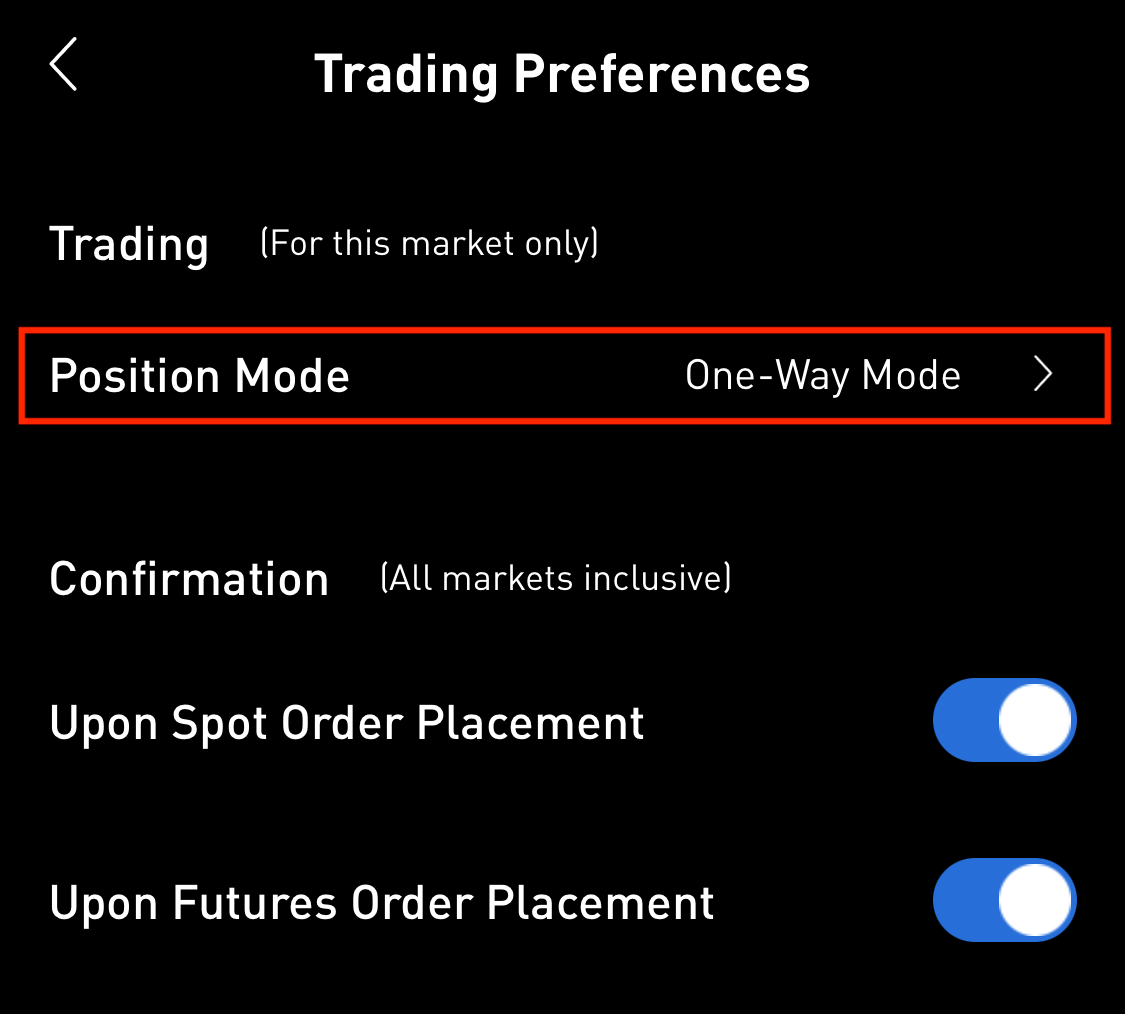Viewport: 1125px width, 1014px height.
Task: Click the Trading section header
Action: [x=129, y=243]
